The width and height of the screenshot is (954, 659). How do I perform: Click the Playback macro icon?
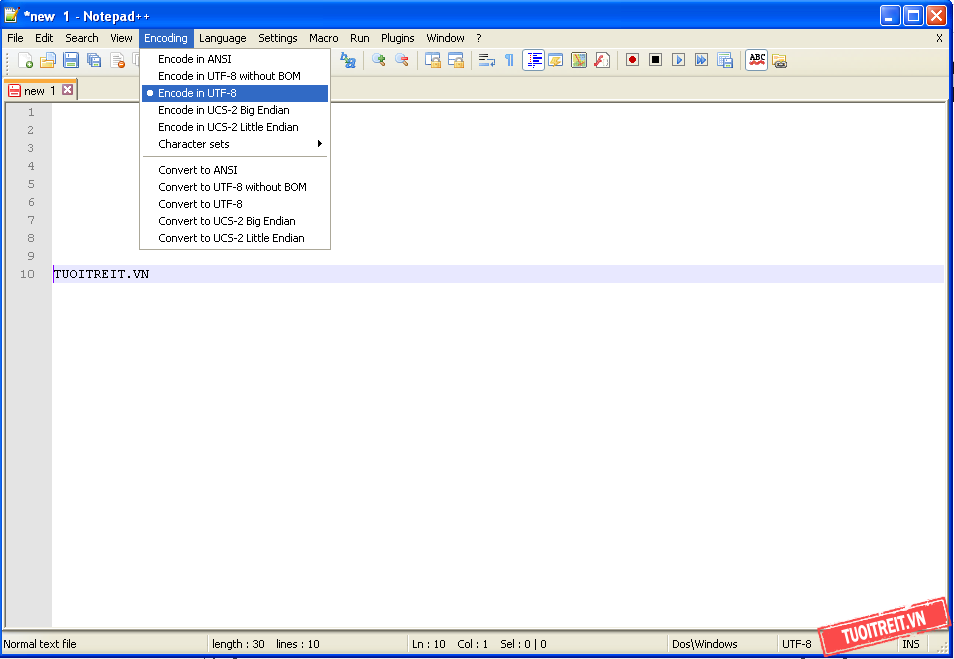678,60
